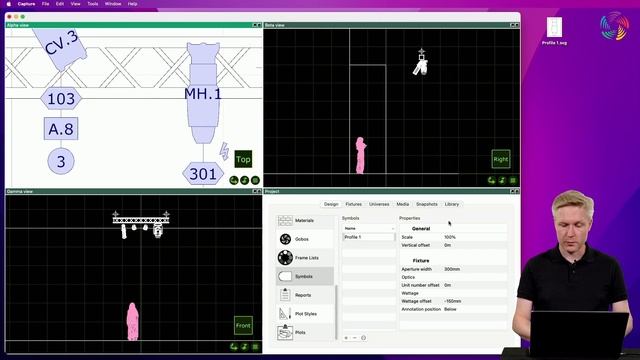640x360 pixels.
Task: Select the 103 hexagon label in Alpha view
Action: [61, 98]
